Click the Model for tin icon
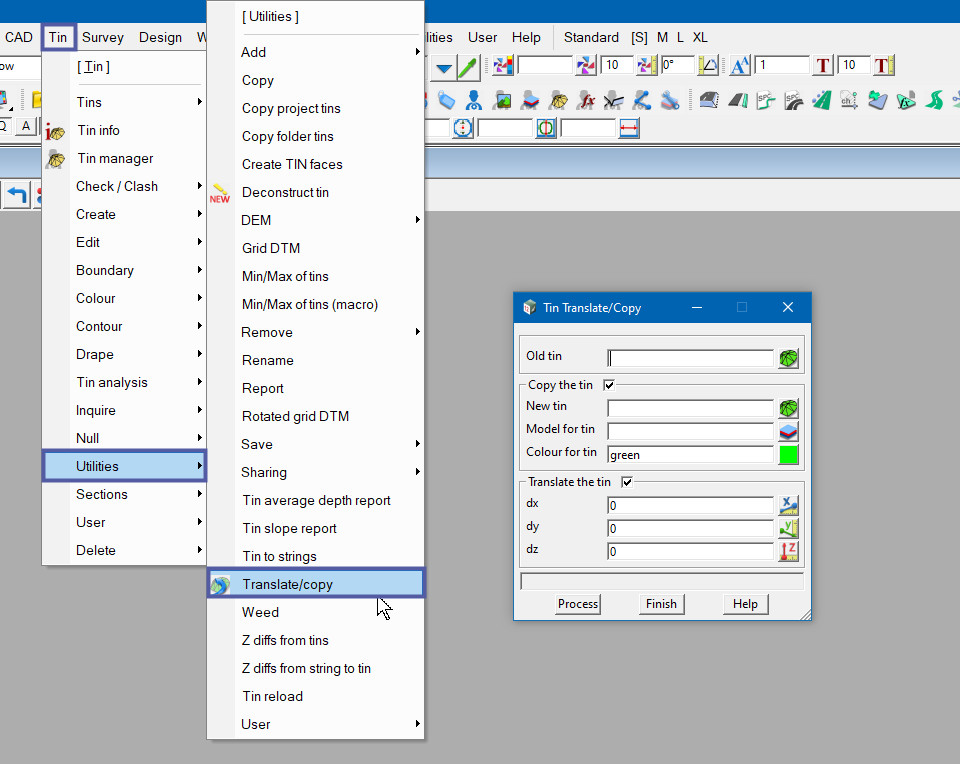Image resolution: width=960 pixels, height=764 pixels. (x=789, y=431)
